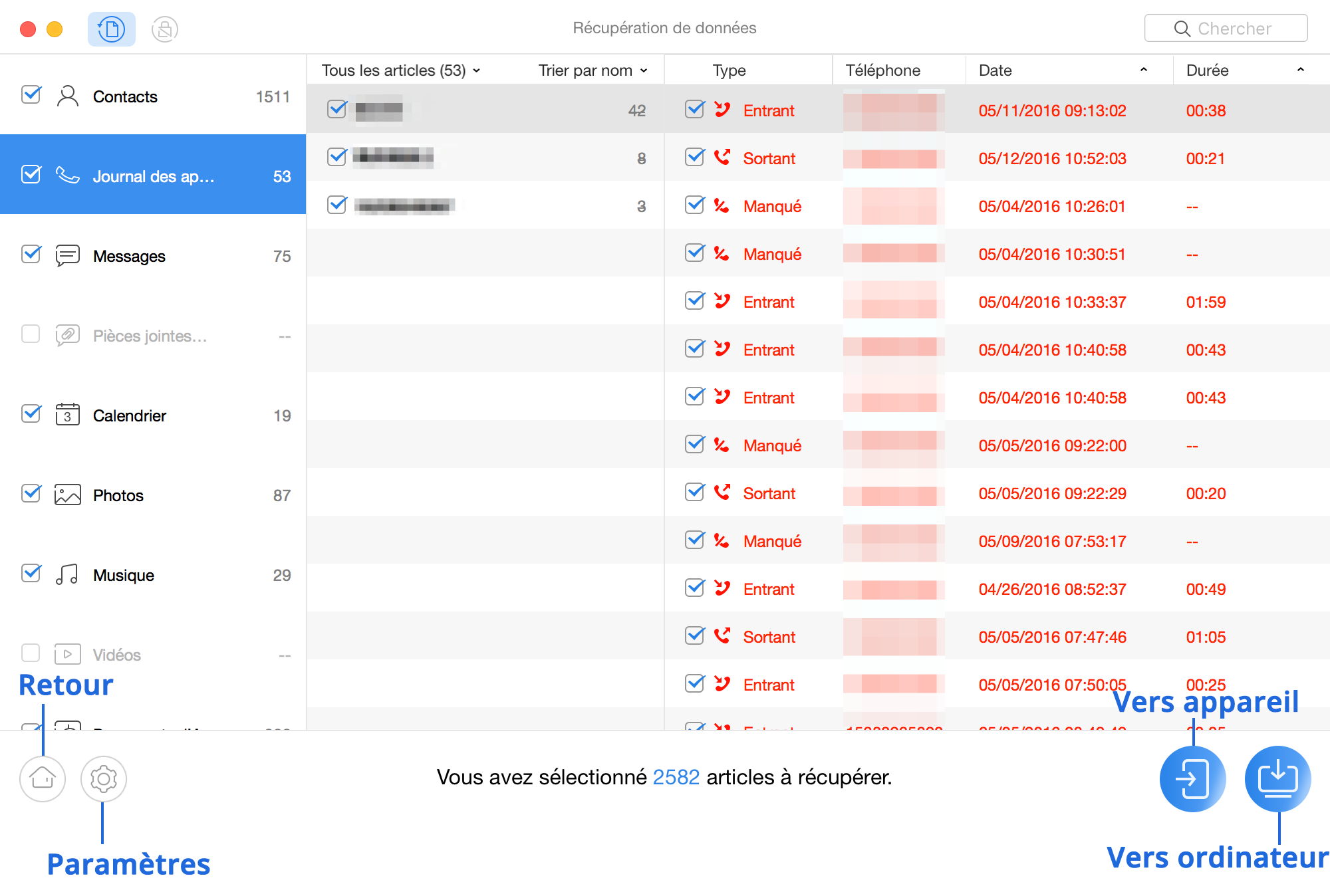Click the Calendrier calendar icon

click(67, 415)
